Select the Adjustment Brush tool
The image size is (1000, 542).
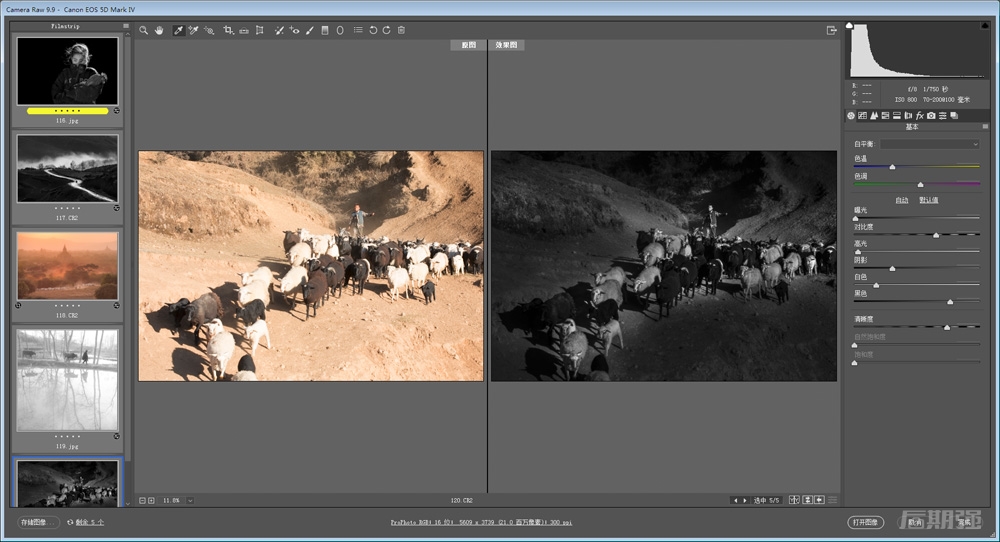tap(309, 30)
